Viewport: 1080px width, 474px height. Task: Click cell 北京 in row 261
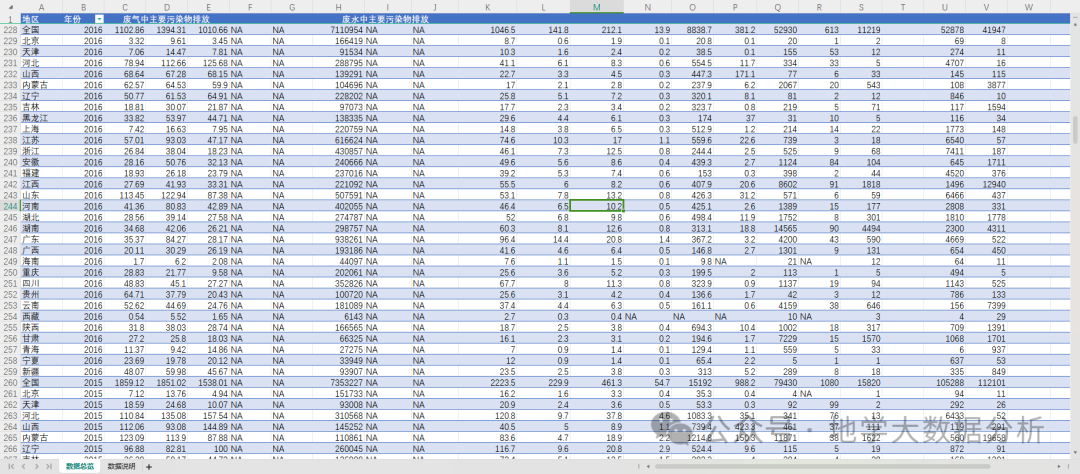(x=41, y=393)
